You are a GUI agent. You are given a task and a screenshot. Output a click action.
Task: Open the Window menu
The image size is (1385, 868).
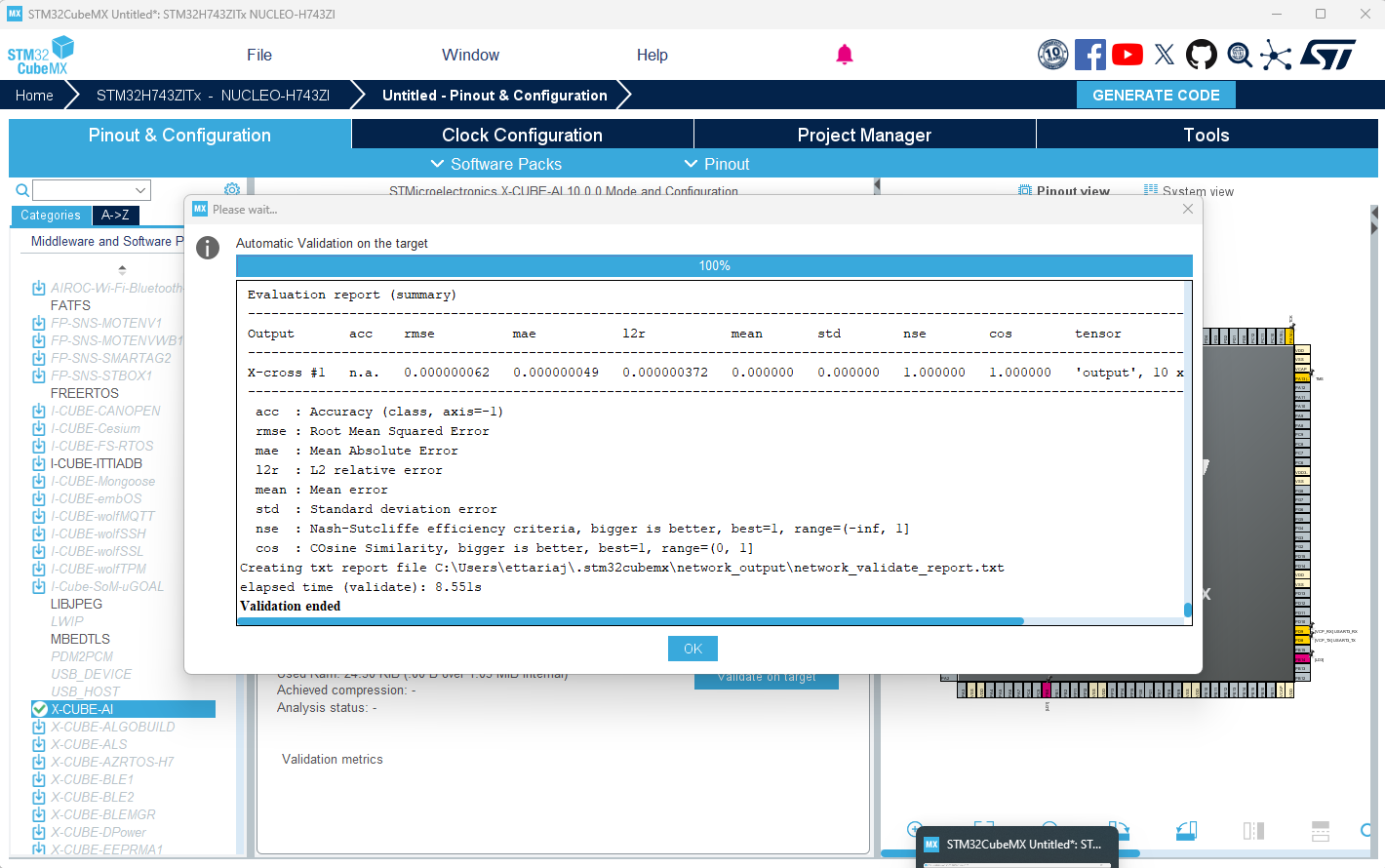(471, 55)
